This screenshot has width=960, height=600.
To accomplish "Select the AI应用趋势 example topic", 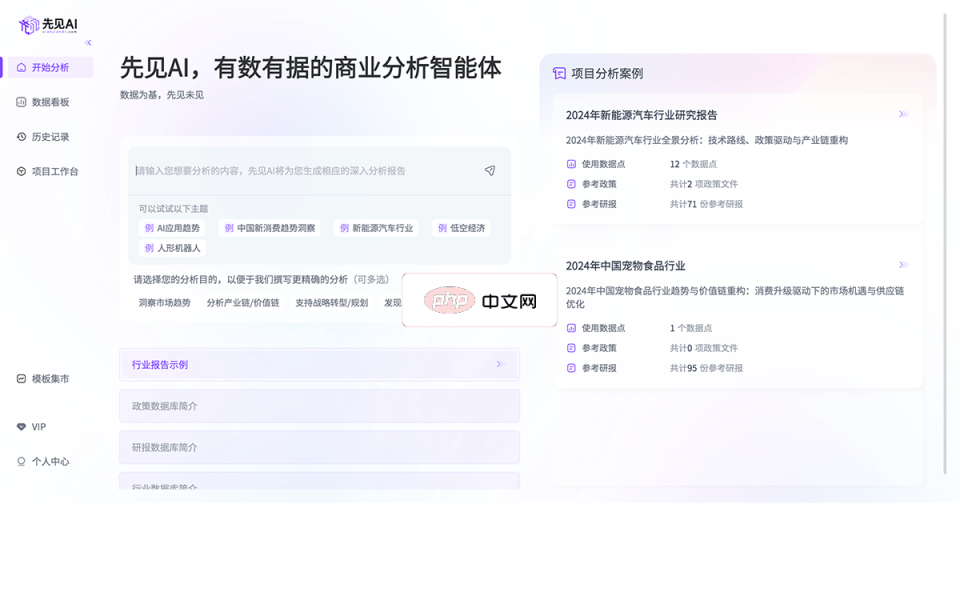I will [172, 228].
